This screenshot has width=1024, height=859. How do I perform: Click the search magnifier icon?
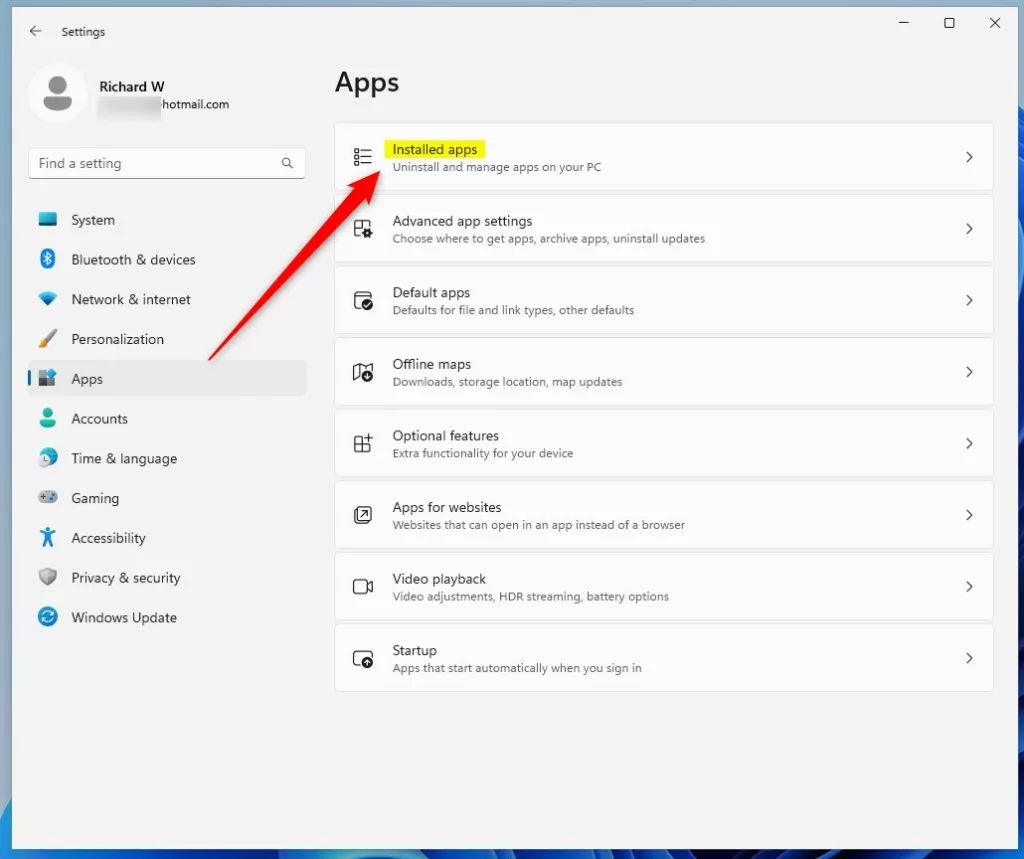[287, 163]
